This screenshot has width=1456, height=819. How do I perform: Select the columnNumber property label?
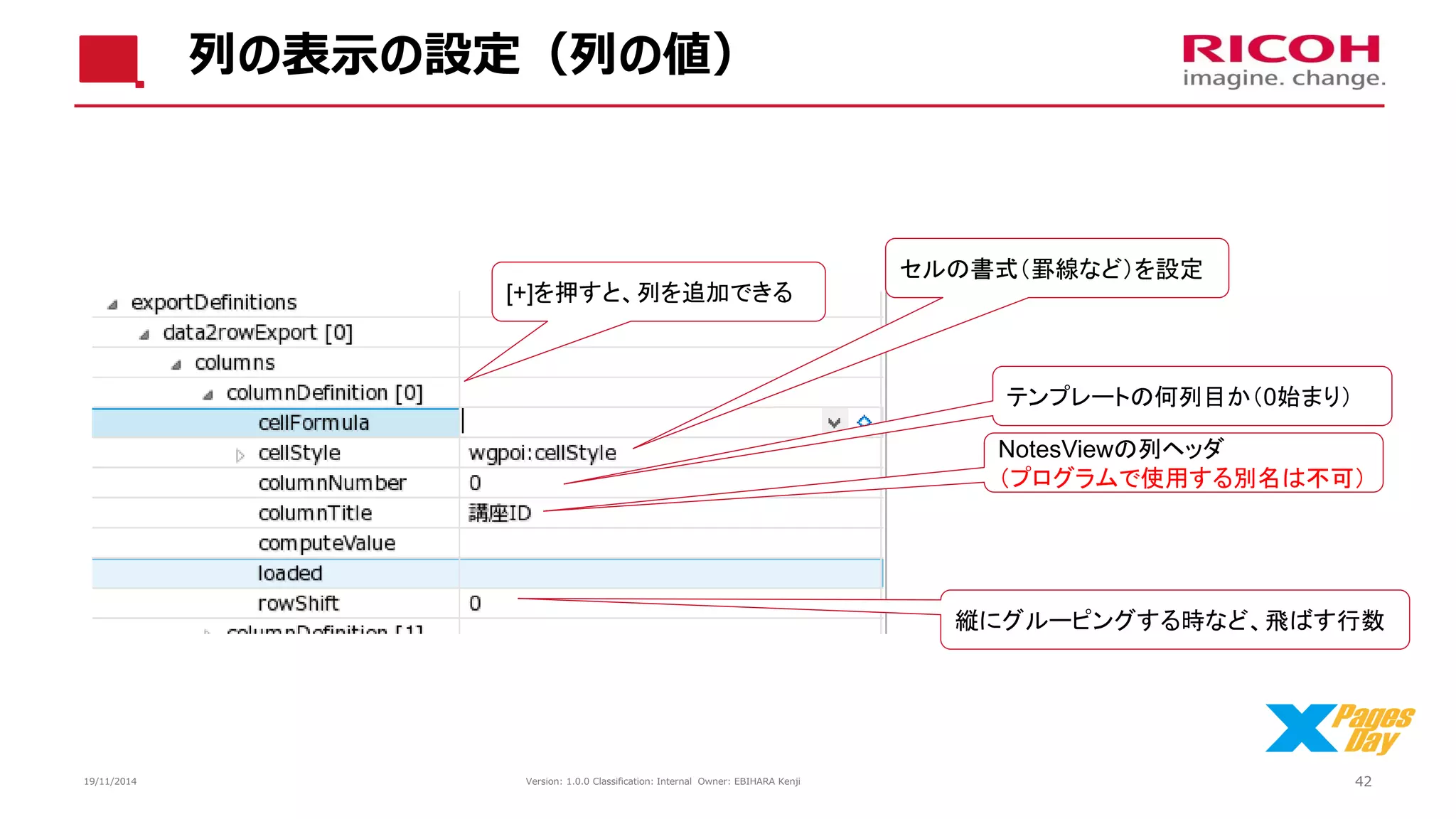click(x=332, y=483)
